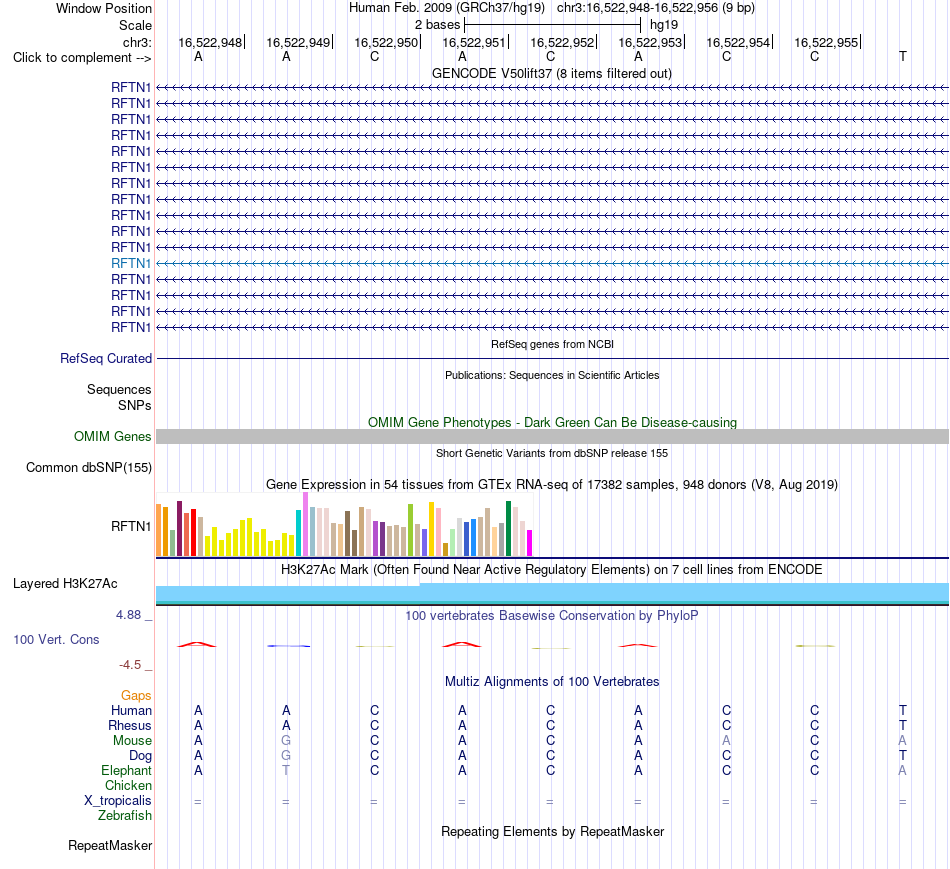Viewport: 950px width, 869px height.
Task: Click 'Repeating Elements by RepeatMasker' title
Action: pos(552,831)
